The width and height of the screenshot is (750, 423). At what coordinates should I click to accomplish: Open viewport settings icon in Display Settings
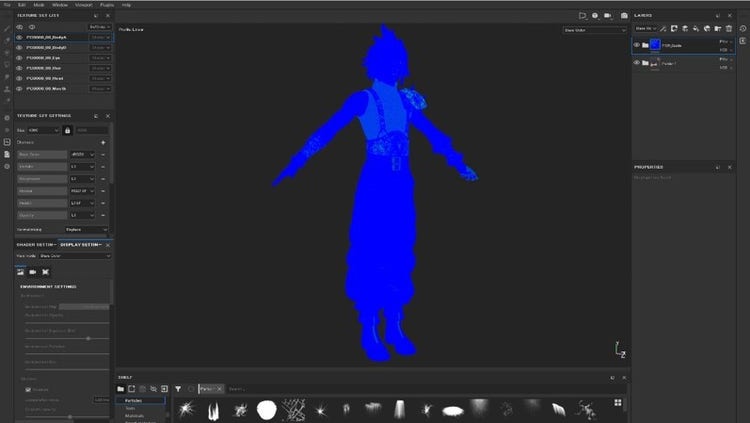click(45, 272)
